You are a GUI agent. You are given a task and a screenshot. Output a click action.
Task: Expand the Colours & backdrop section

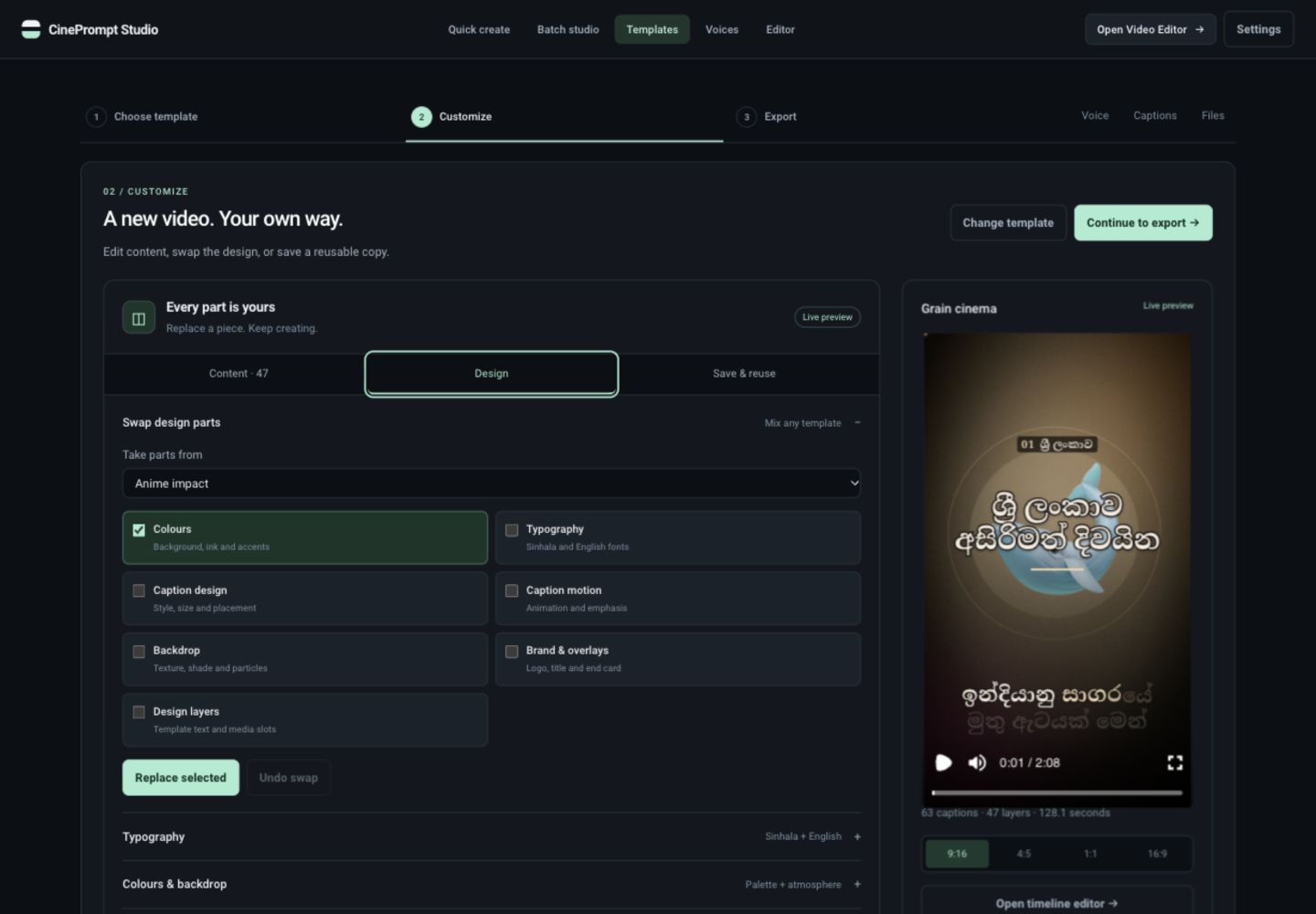(492, 885)
